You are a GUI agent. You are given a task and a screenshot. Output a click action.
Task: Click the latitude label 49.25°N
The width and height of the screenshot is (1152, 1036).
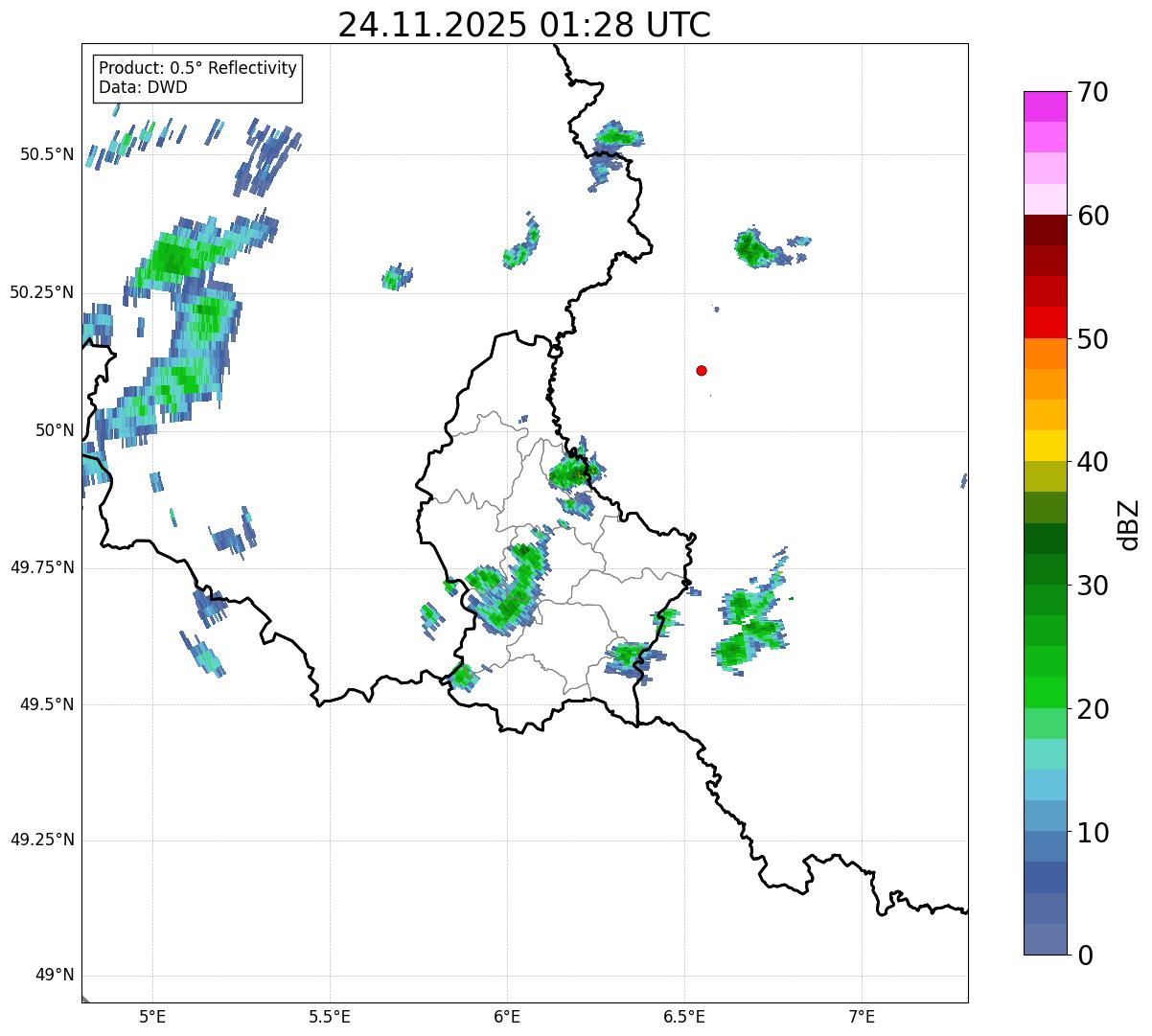[42, 840]
